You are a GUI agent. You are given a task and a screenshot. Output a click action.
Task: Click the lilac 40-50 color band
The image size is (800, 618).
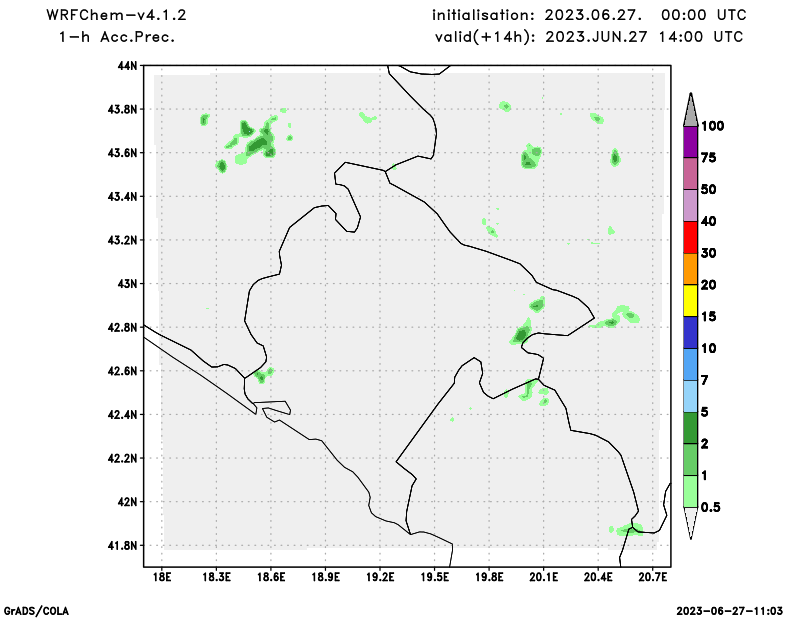(690, 205)
